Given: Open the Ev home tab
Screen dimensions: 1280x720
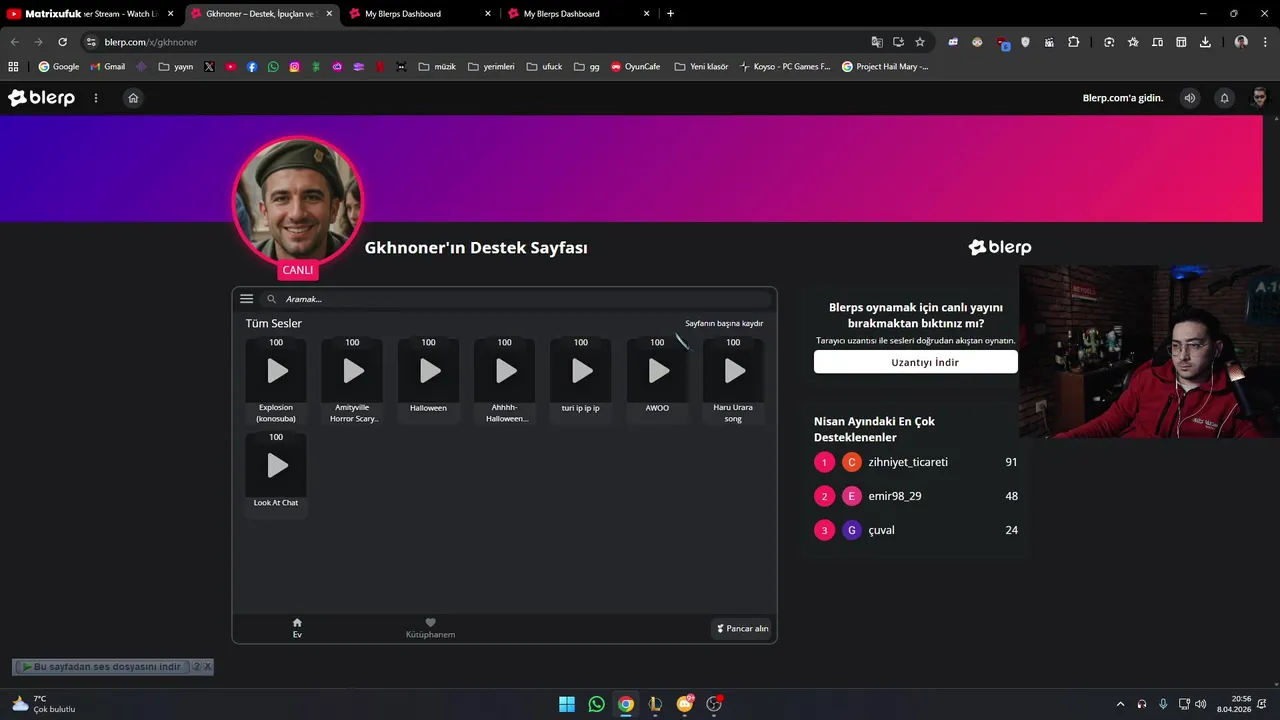Looking at the screenshot, I should click(x=297, y=628).
